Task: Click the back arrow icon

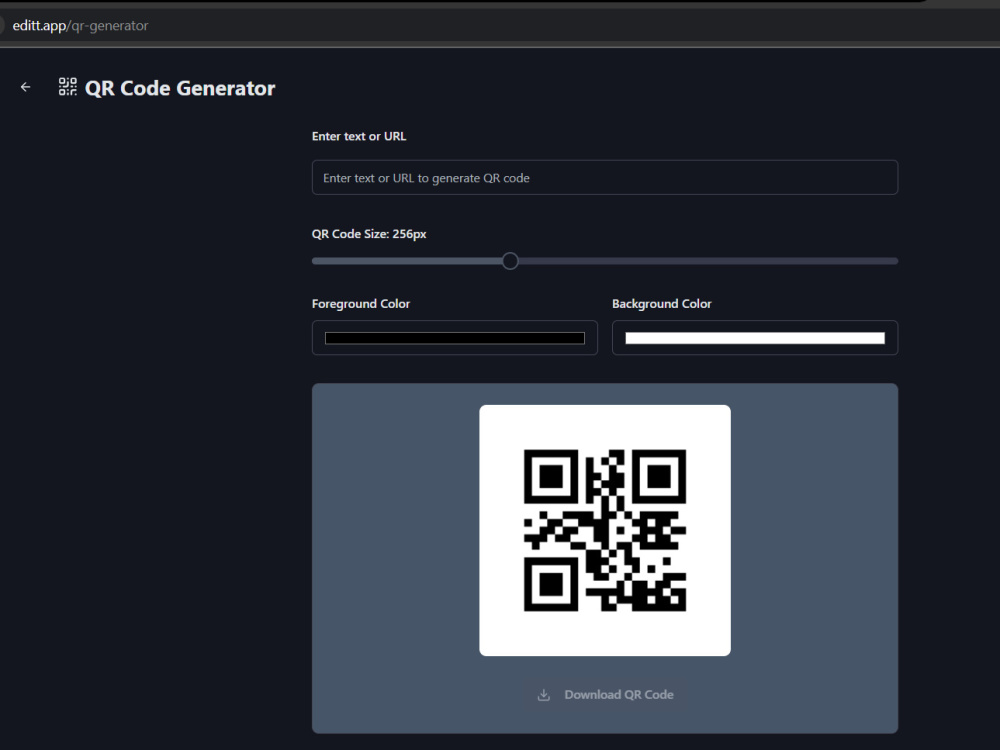Action: coord(26,87)
